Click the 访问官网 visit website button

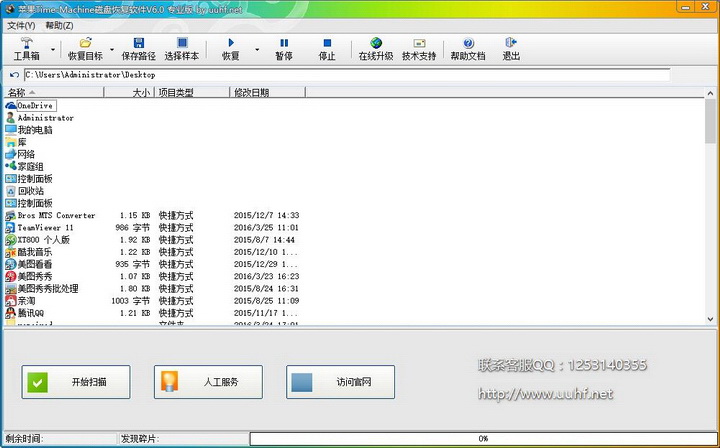point(340,382)
